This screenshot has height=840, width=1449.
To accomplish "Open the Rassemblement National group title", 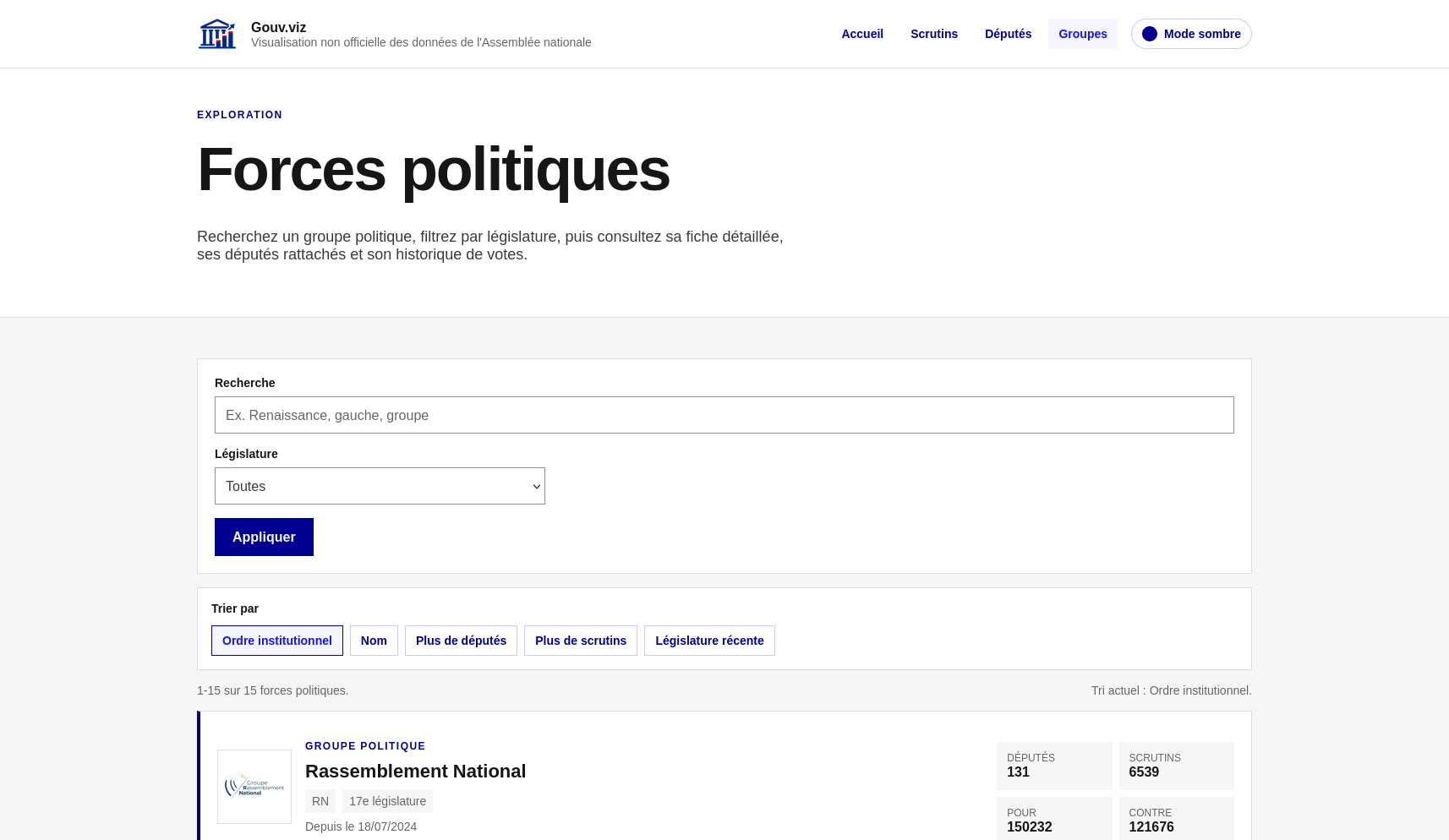I will tap(415, 771).
